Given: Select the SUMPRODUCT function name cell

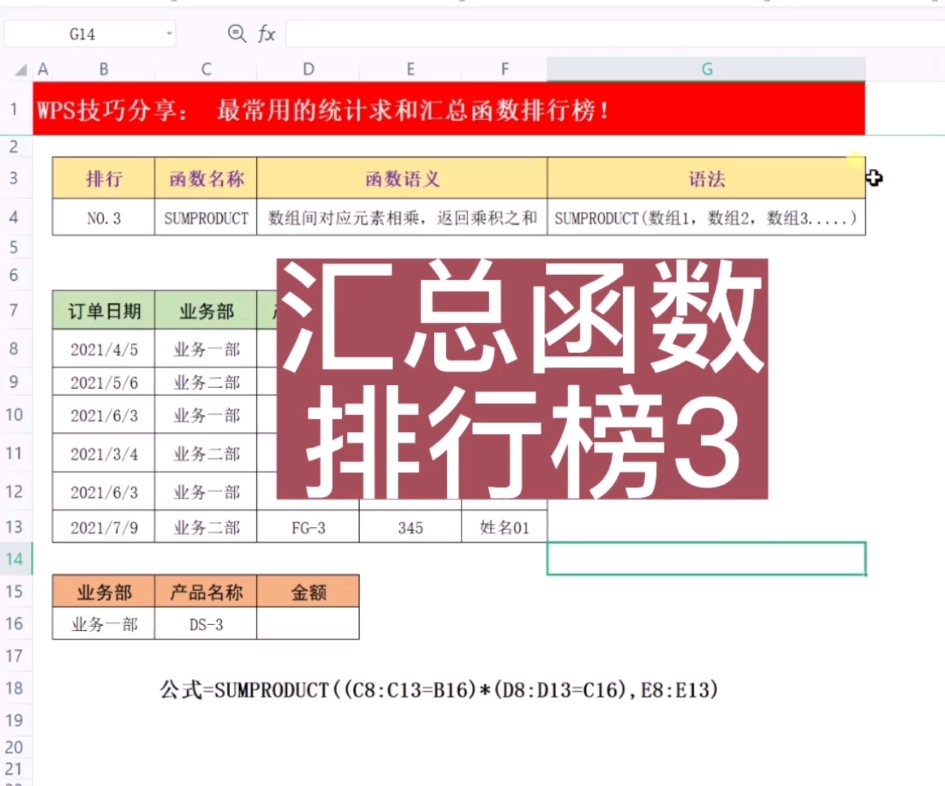Looking at the screenshot, I should 205,217.
